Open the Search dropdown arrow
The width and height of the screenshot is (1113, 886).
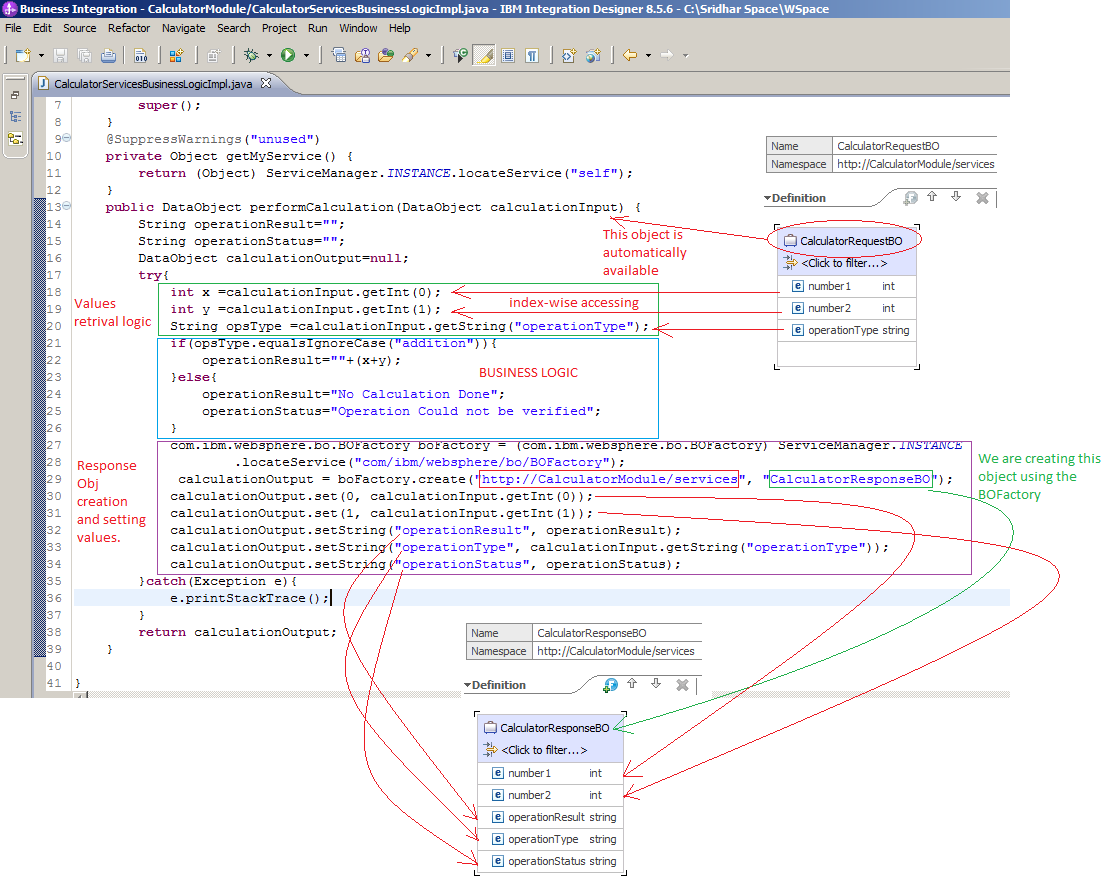click(428, 55)
